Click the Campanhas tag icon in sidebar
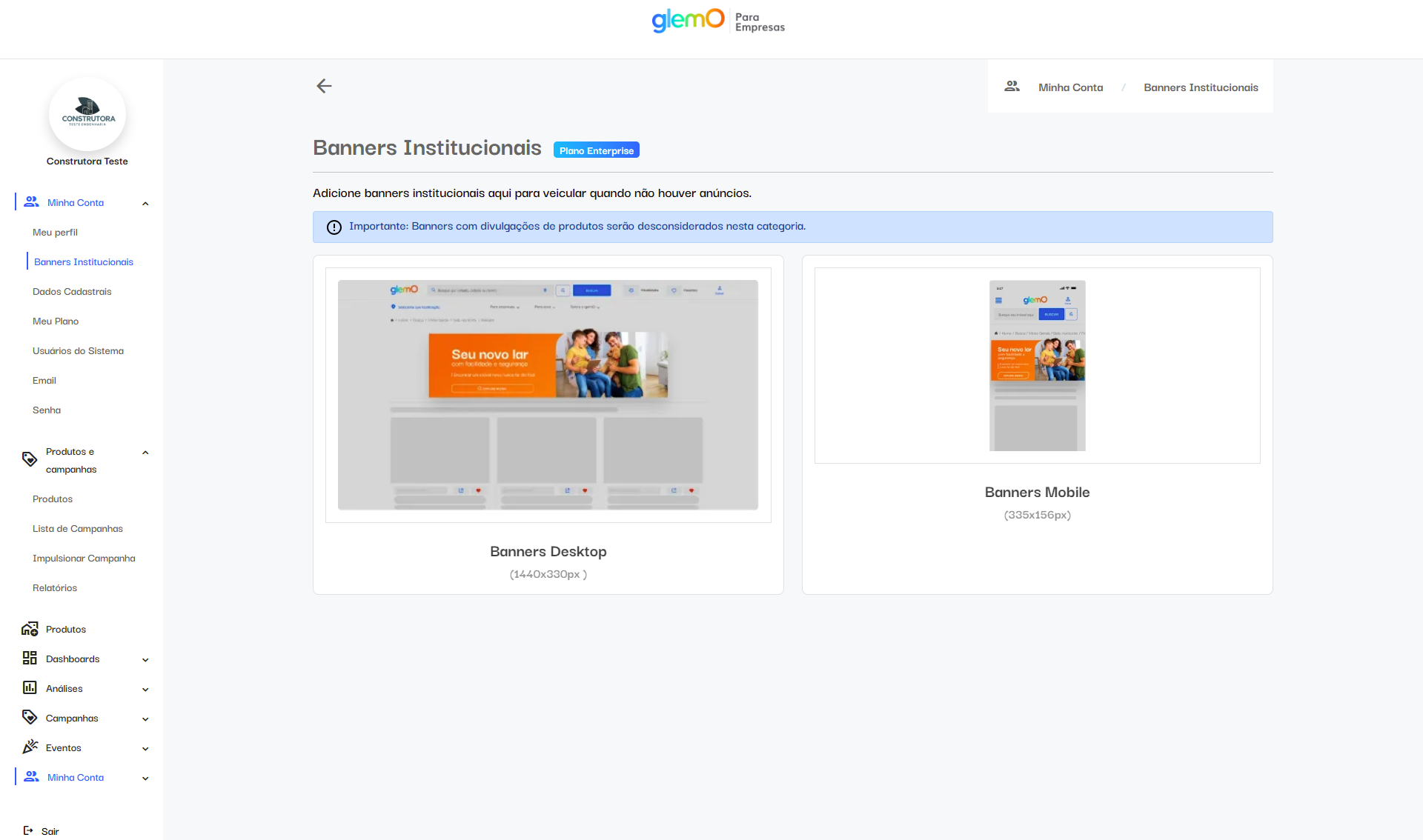The width and height of the screenshot is (1423, 840). [x=30, y=717]
